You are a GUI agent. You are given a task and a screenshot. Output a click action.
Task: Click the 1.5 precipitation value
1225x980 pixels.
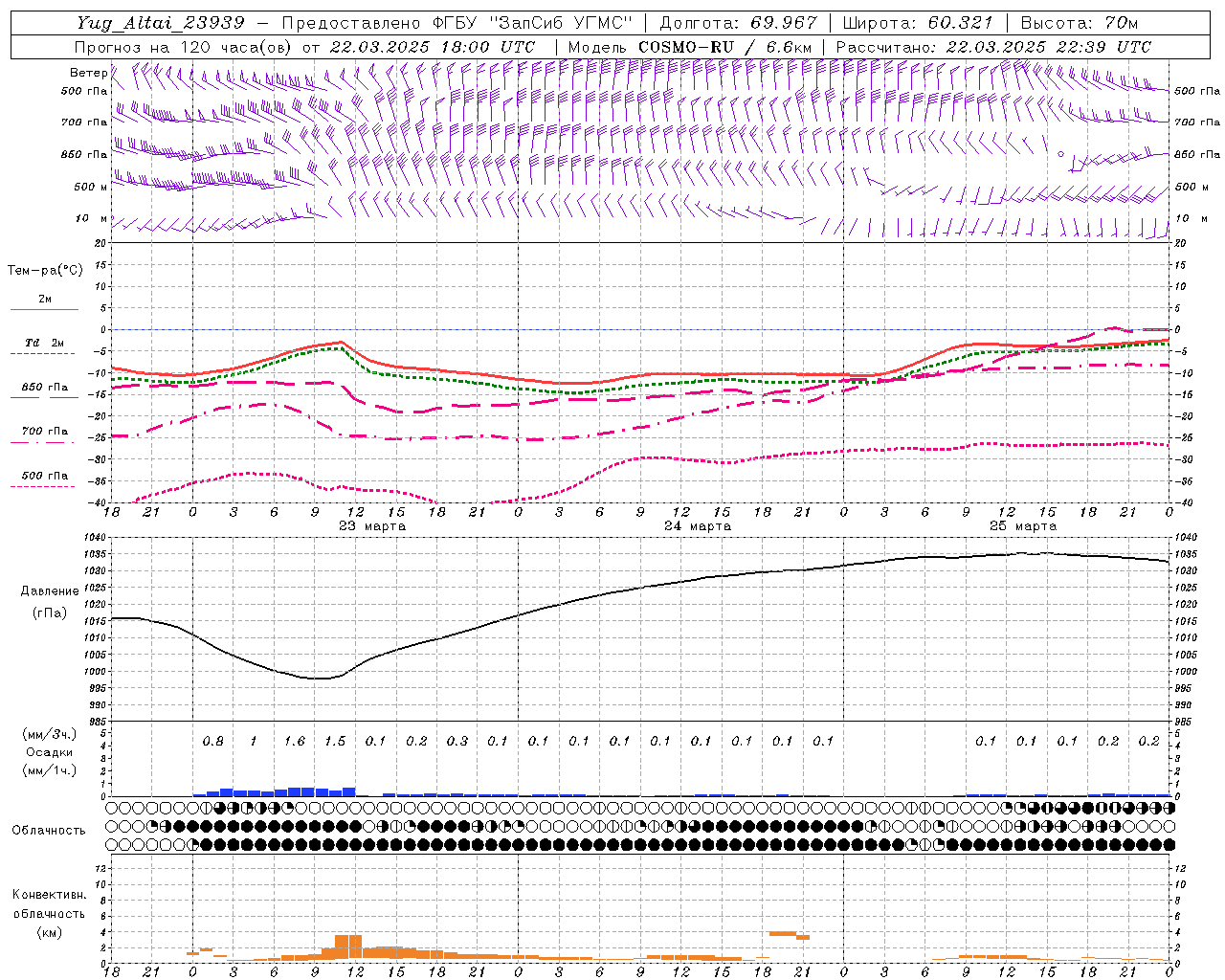coord(335,742)
